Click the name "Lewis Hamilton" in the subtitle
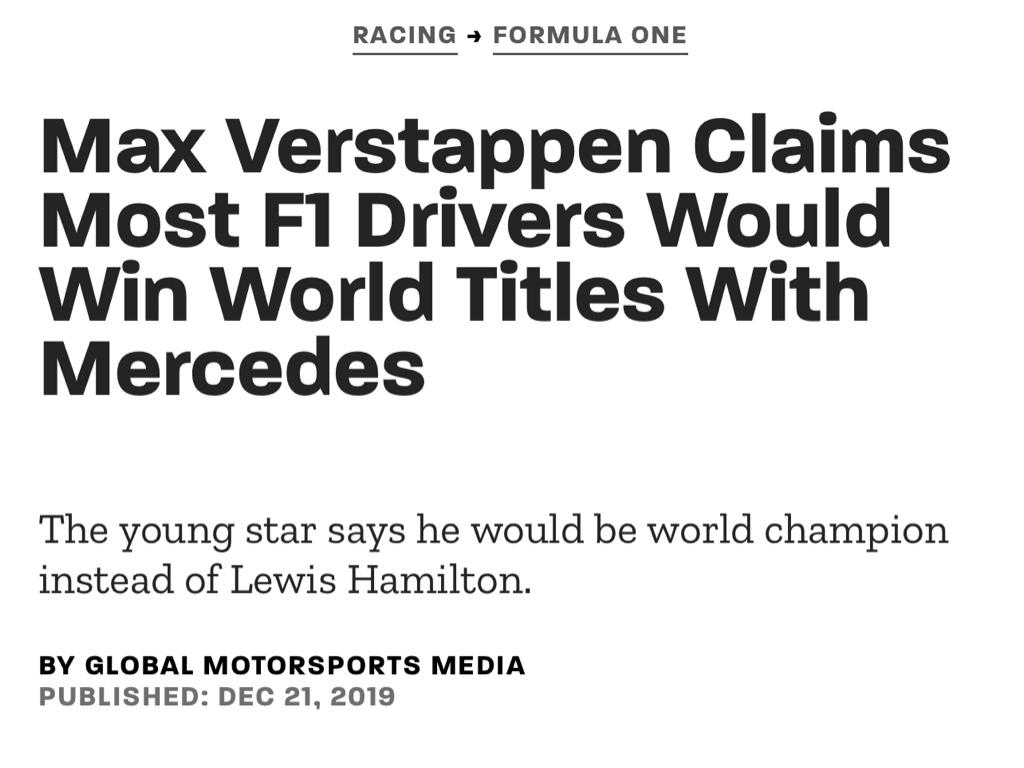 381,581
